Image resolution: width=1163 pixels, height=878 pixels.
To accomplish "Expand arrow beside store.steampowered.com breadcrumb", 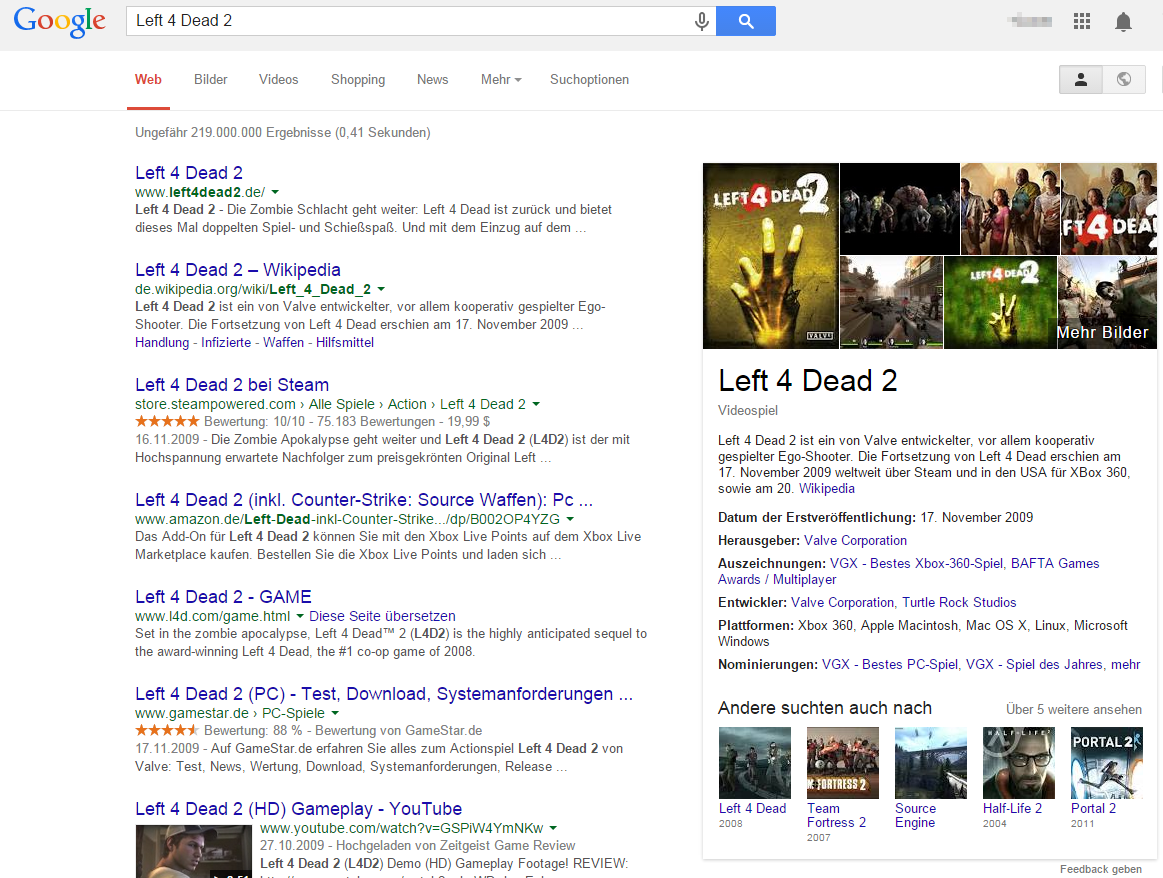I will tap(536, 404).
